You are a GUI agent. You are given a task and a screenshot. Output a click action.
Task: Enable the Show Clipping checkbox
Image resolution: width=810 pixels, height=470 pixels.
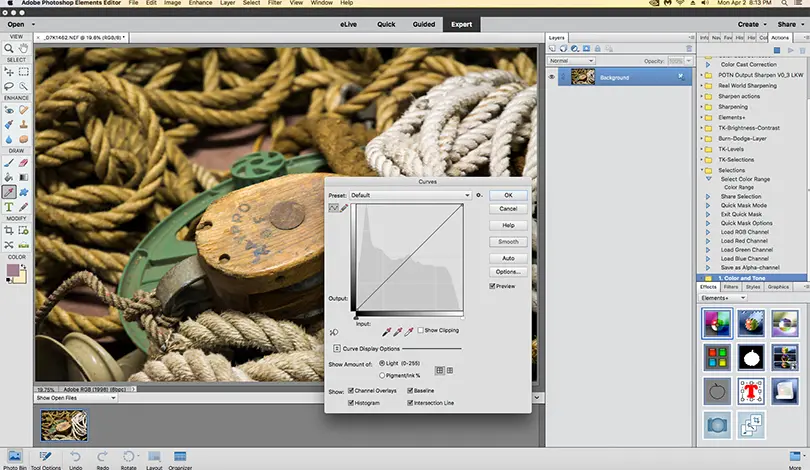(420, 330)
